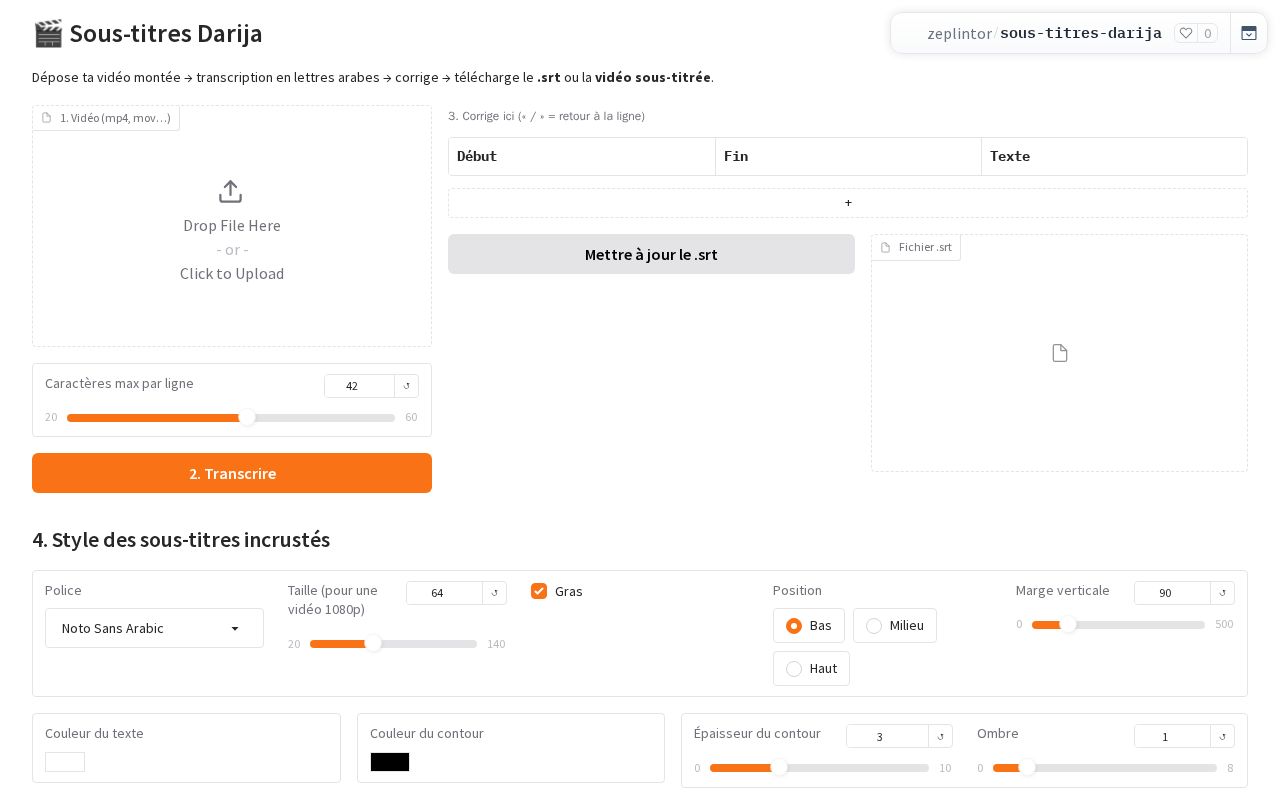Click the Début column header
1280x800 pixels.
click(582, 156)
